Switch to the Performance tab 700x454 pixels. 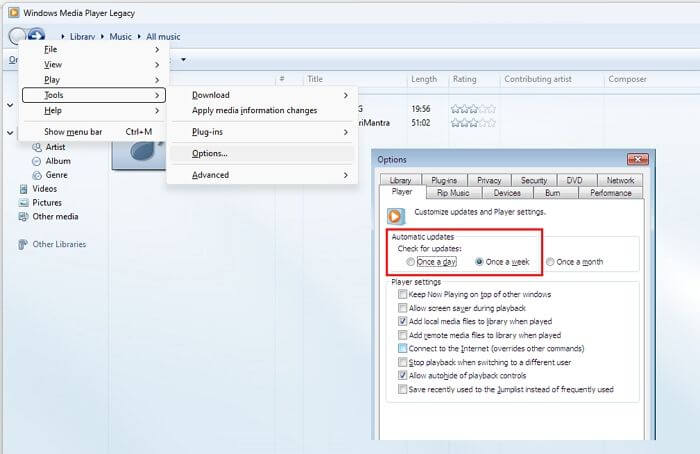611,193
